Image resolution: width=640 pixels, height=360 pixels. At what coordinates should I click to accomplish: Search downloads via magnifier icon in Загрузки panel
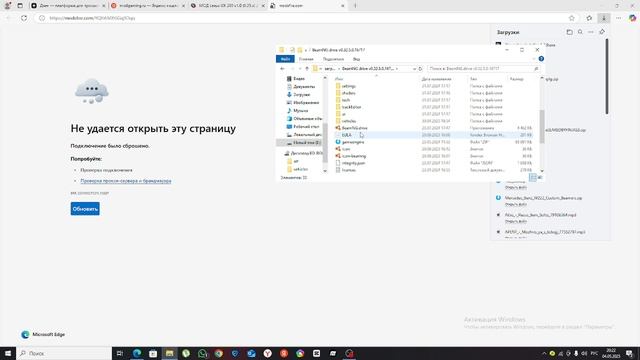point(580,32)
